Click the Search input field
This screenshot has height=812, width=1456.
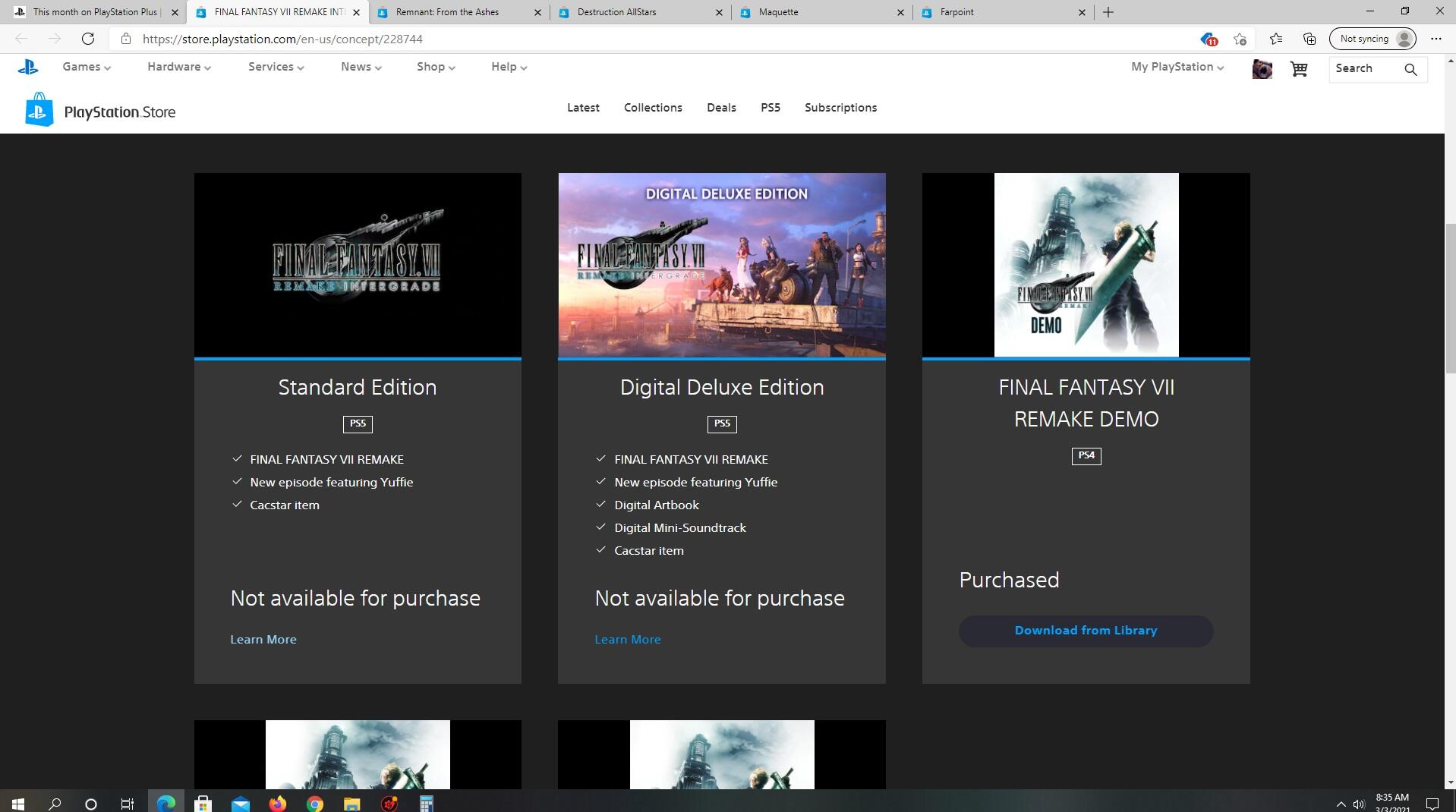coord(1365,68)
